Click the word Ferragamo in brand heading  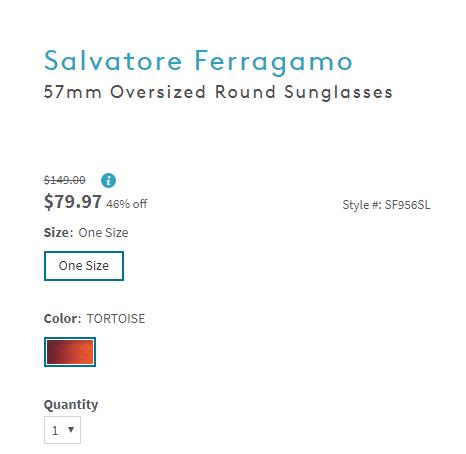pyautogui.click(x=273, y=62)
